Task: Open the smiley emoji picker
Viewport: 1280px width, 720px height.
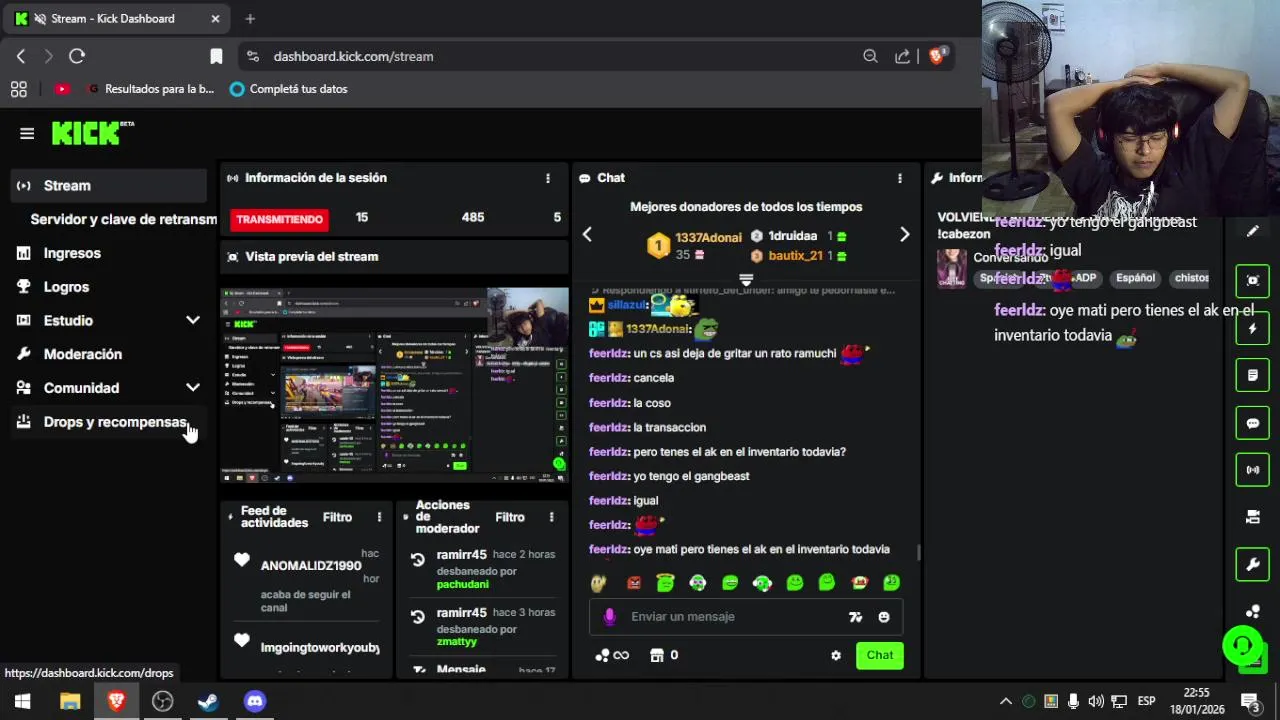Action: (884, 617)
